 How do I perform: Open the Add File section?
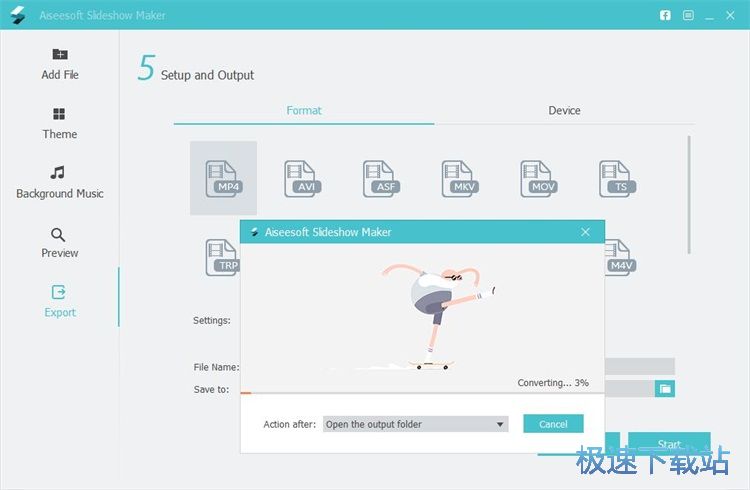pos(60,64)
